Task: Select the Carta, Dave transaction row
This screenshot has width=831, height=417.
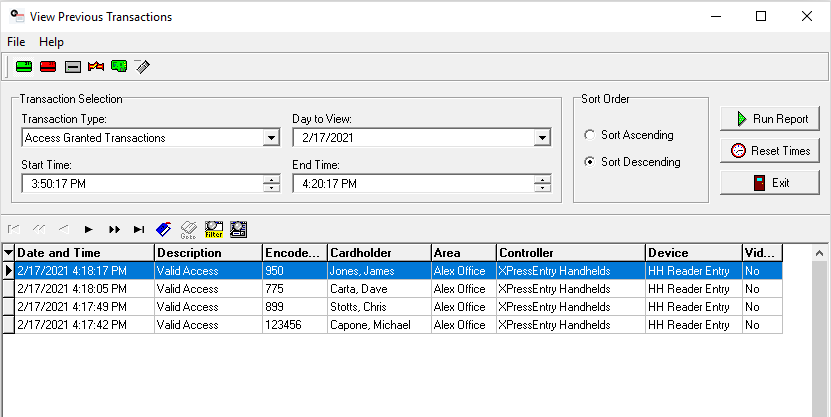Action: 360,289
